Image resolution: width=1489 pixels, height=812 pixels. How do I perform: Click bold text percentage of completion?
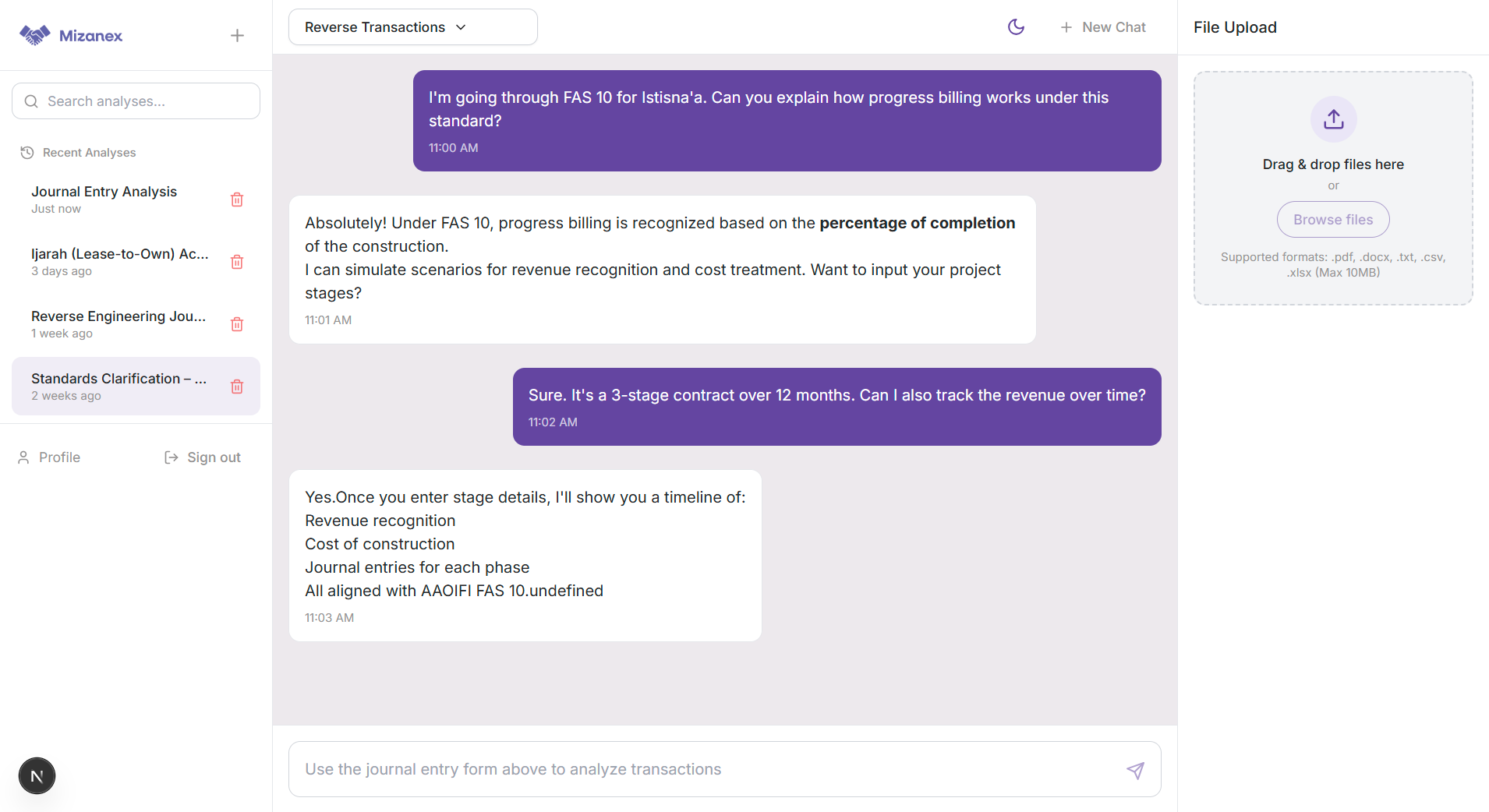pos(917,223)
